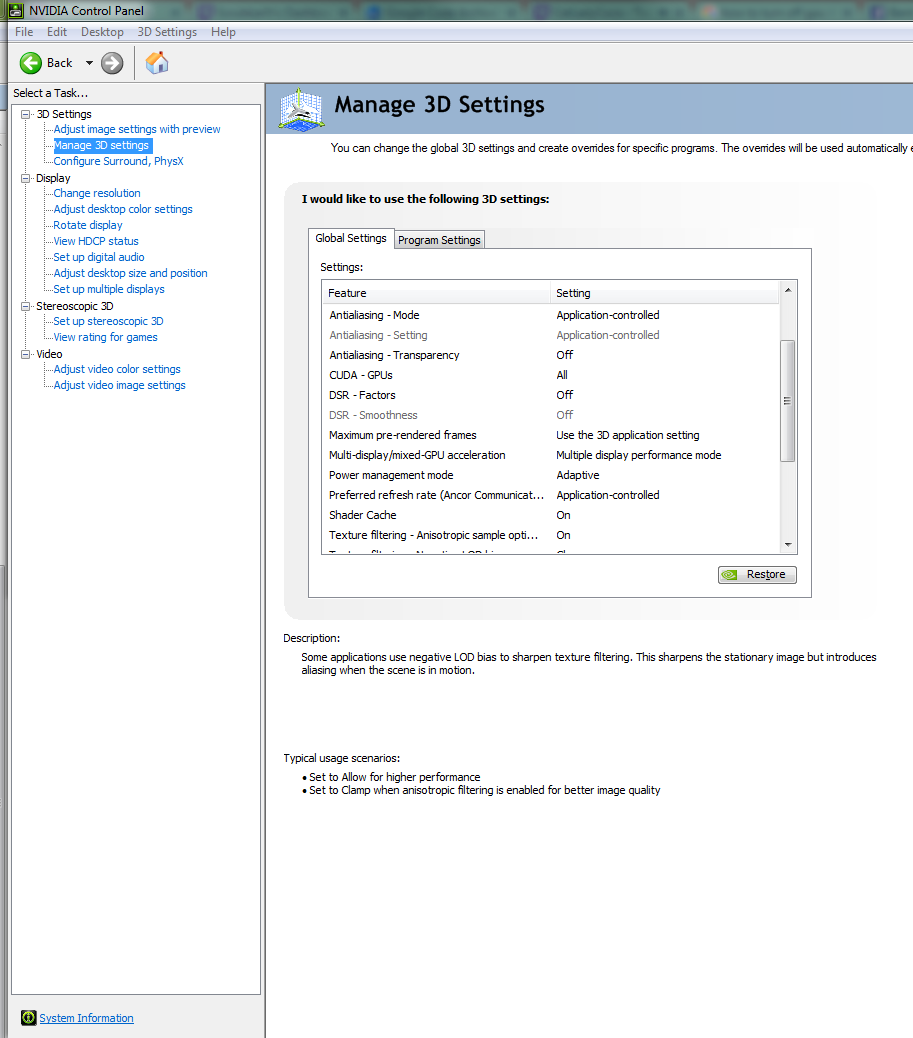This screenshot has height=1038, width=913.
Task: Switch to the Program Settings tab
Action: (x=439, y=240)
